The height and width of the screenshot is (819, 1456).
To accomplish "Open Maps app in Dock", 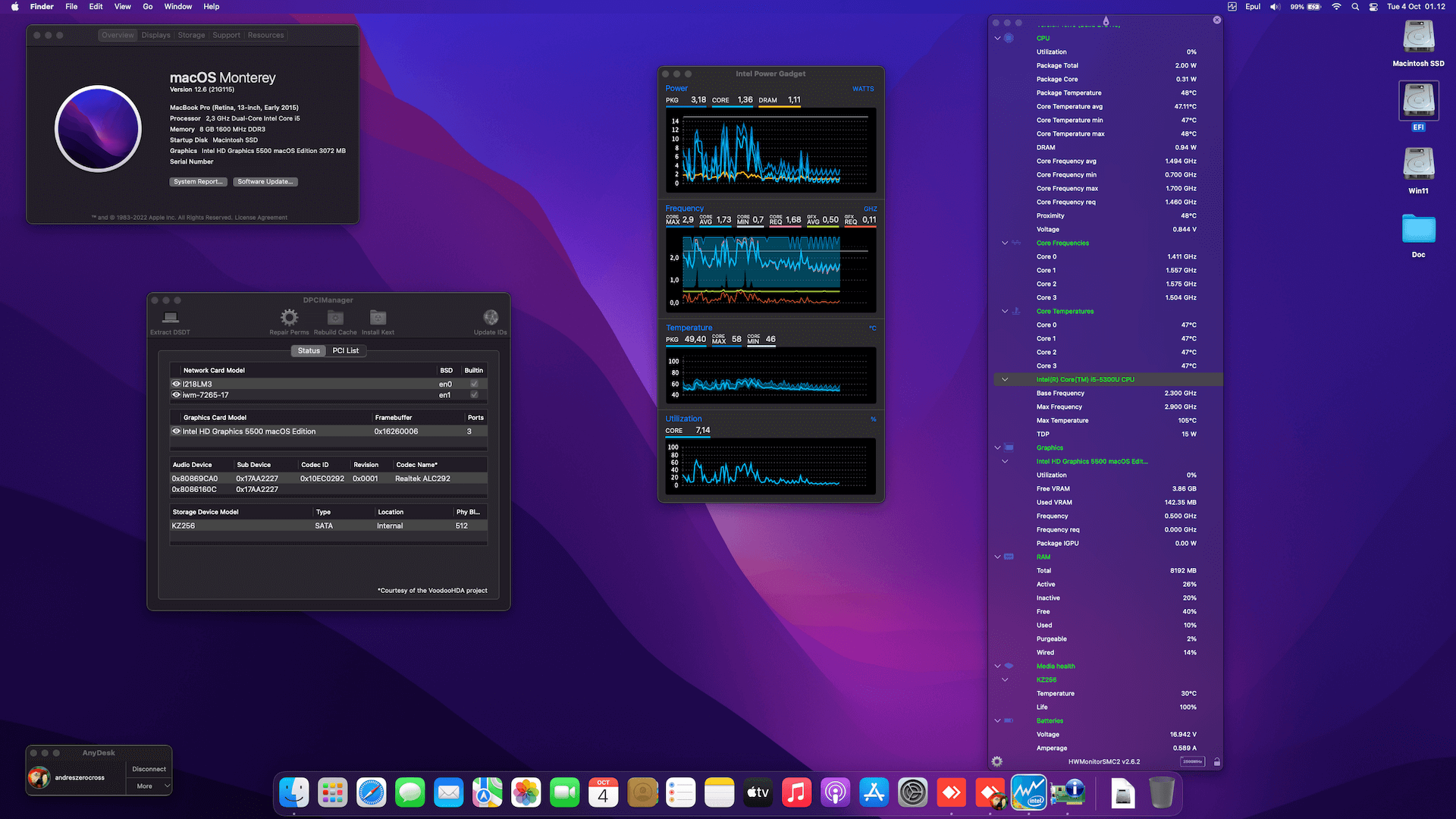I will pyautogui.click(x=488, y=793).
